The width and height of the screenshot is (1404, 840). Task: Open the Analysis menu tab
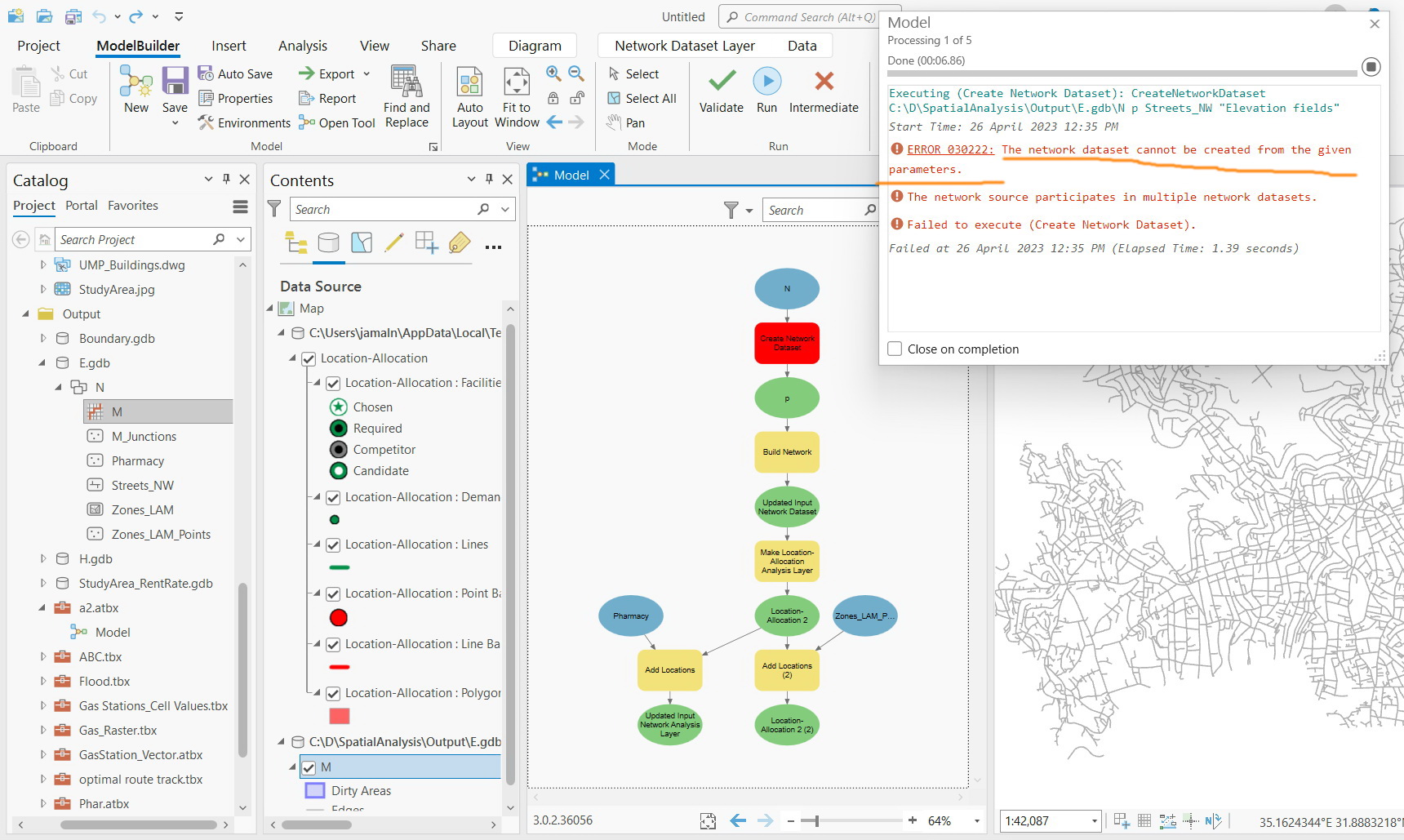click(302, 45)
